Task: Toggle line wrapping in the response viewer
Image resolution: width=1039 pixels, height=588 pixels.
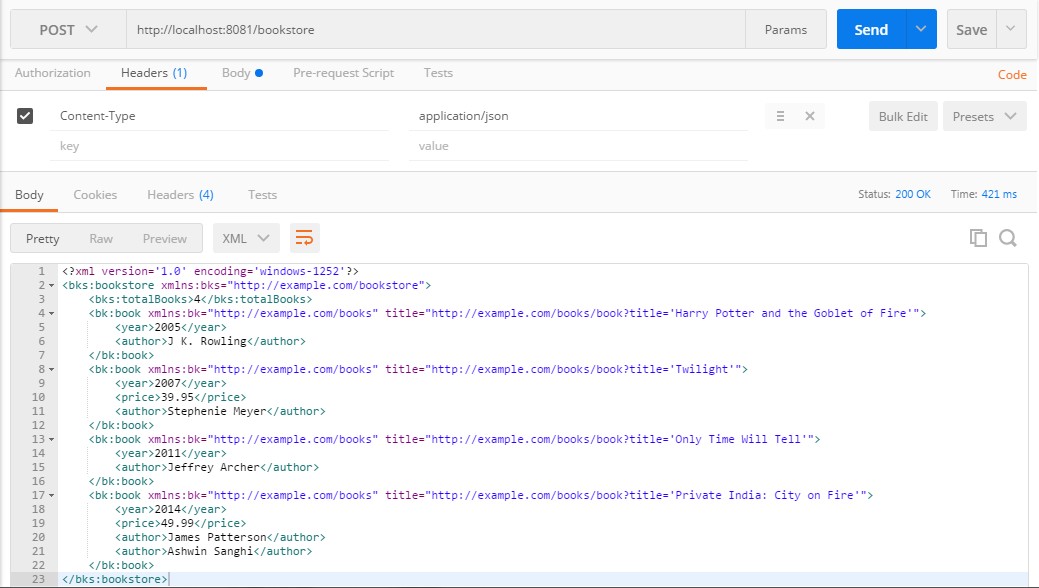Action: (305, 238)
